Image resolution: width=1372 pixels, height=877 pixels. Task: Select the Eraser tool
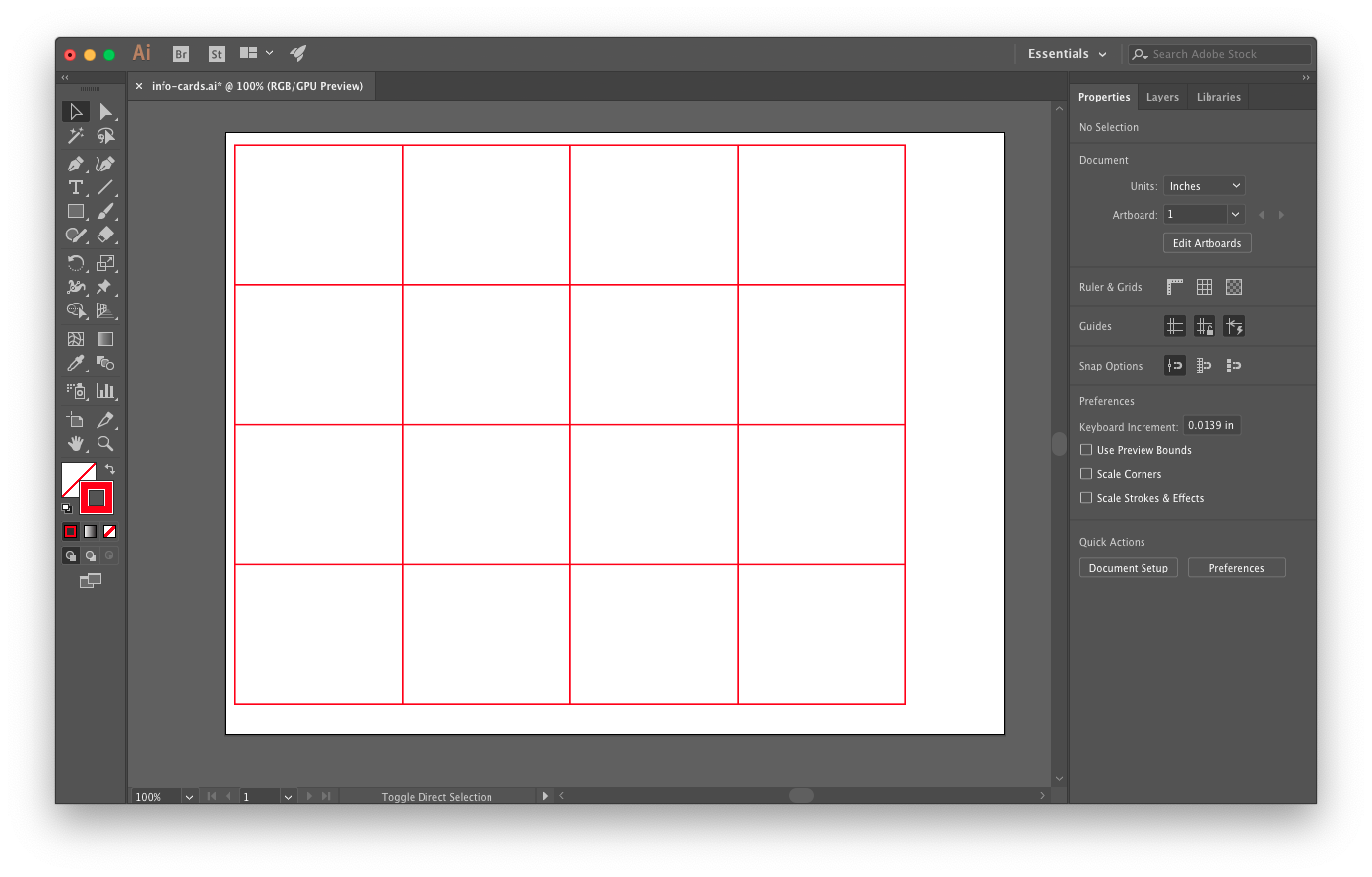click(x=105, y=235)
